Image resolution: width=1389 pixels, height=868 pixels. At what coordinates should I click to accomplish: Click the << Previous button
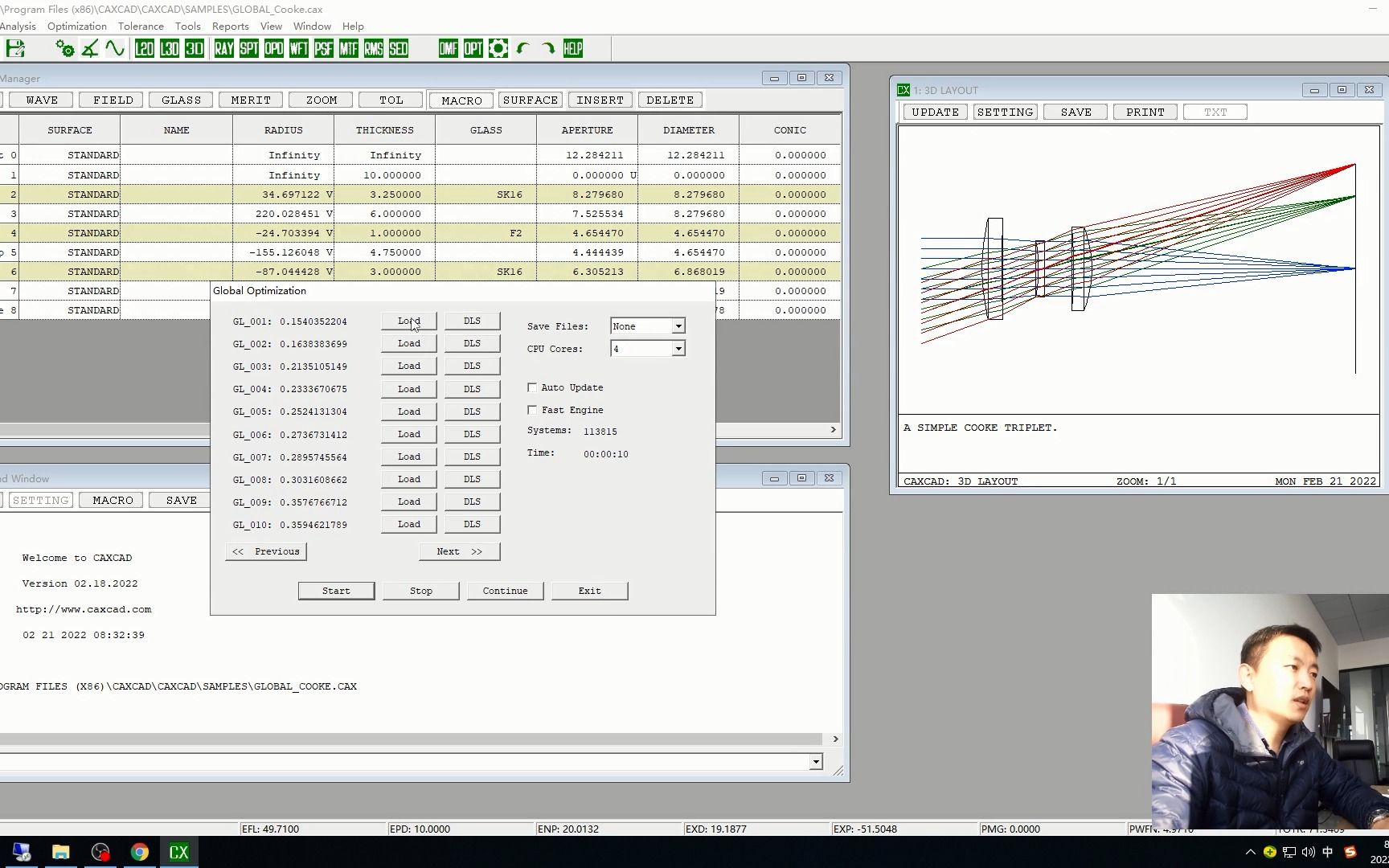[266, 551]
